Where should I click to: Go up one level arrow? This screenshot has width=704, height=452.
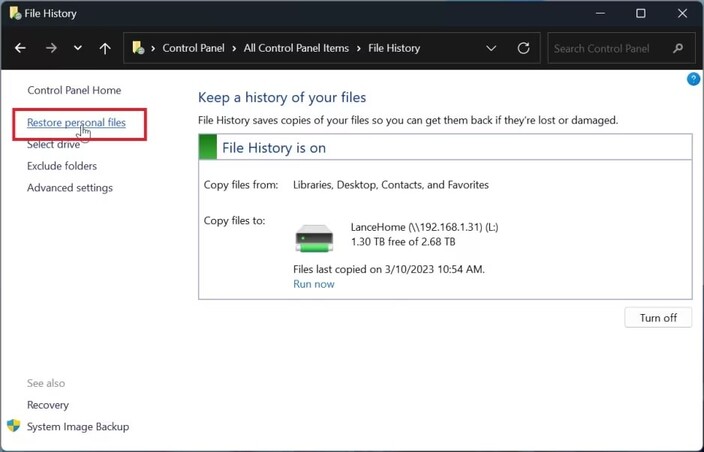(x=105, y=48)
